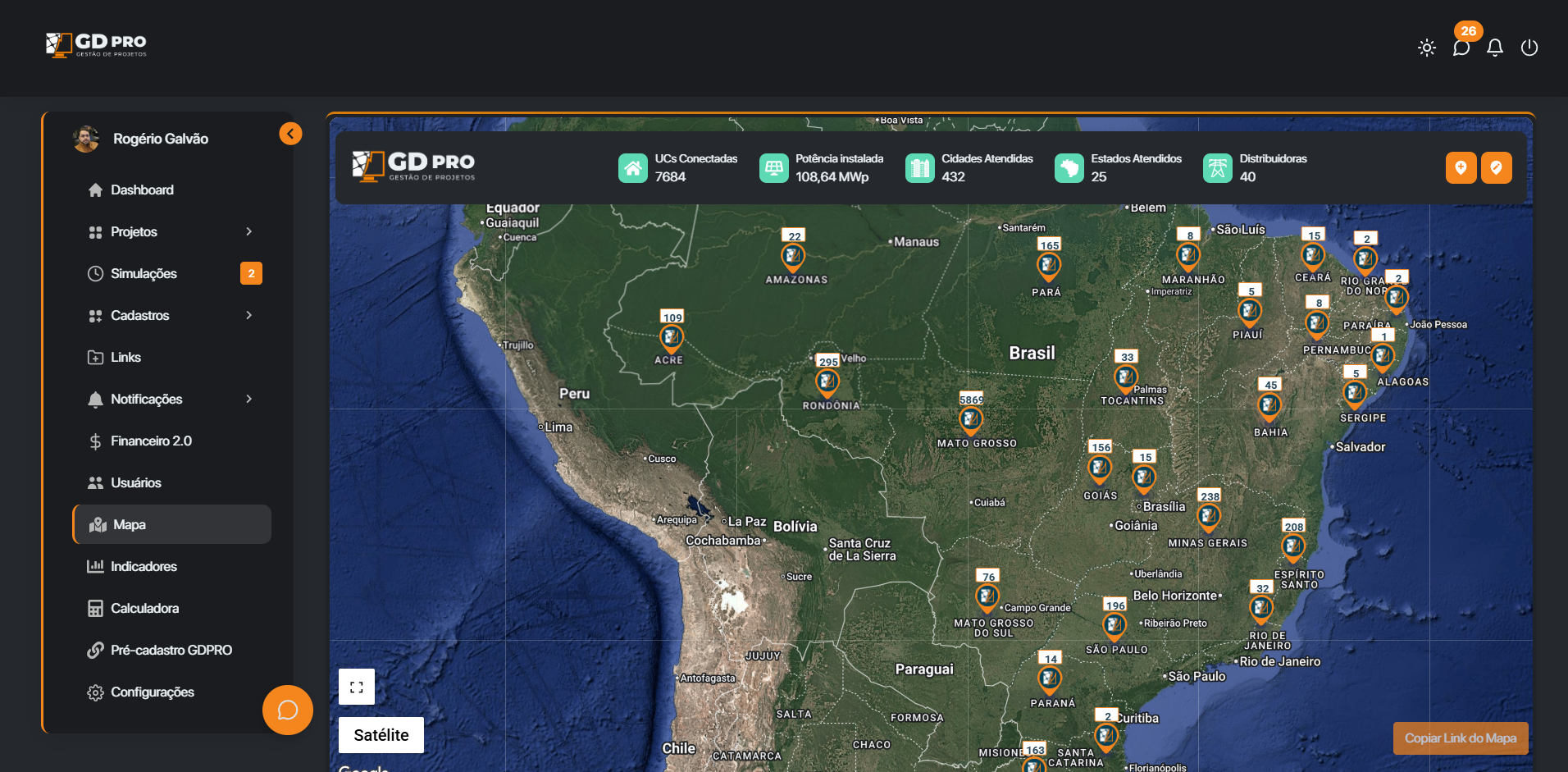Expand the Notificações submenu chevron
The image size is (1568, 772).
[249, 399]
